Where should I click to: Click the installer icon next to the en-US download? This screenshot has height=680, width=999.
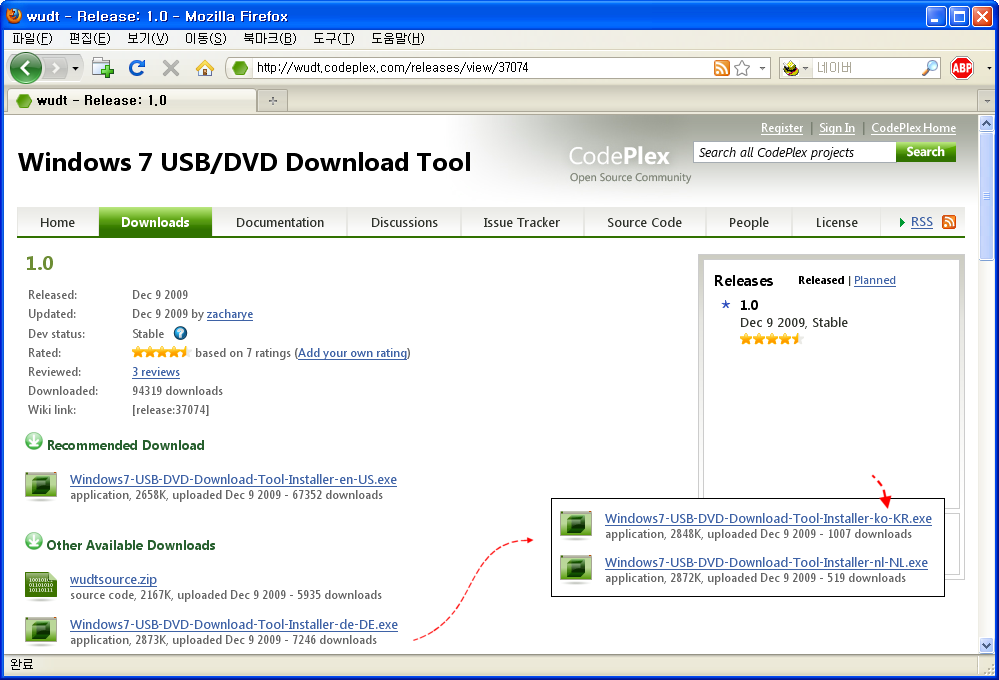(x=40, y=486)
